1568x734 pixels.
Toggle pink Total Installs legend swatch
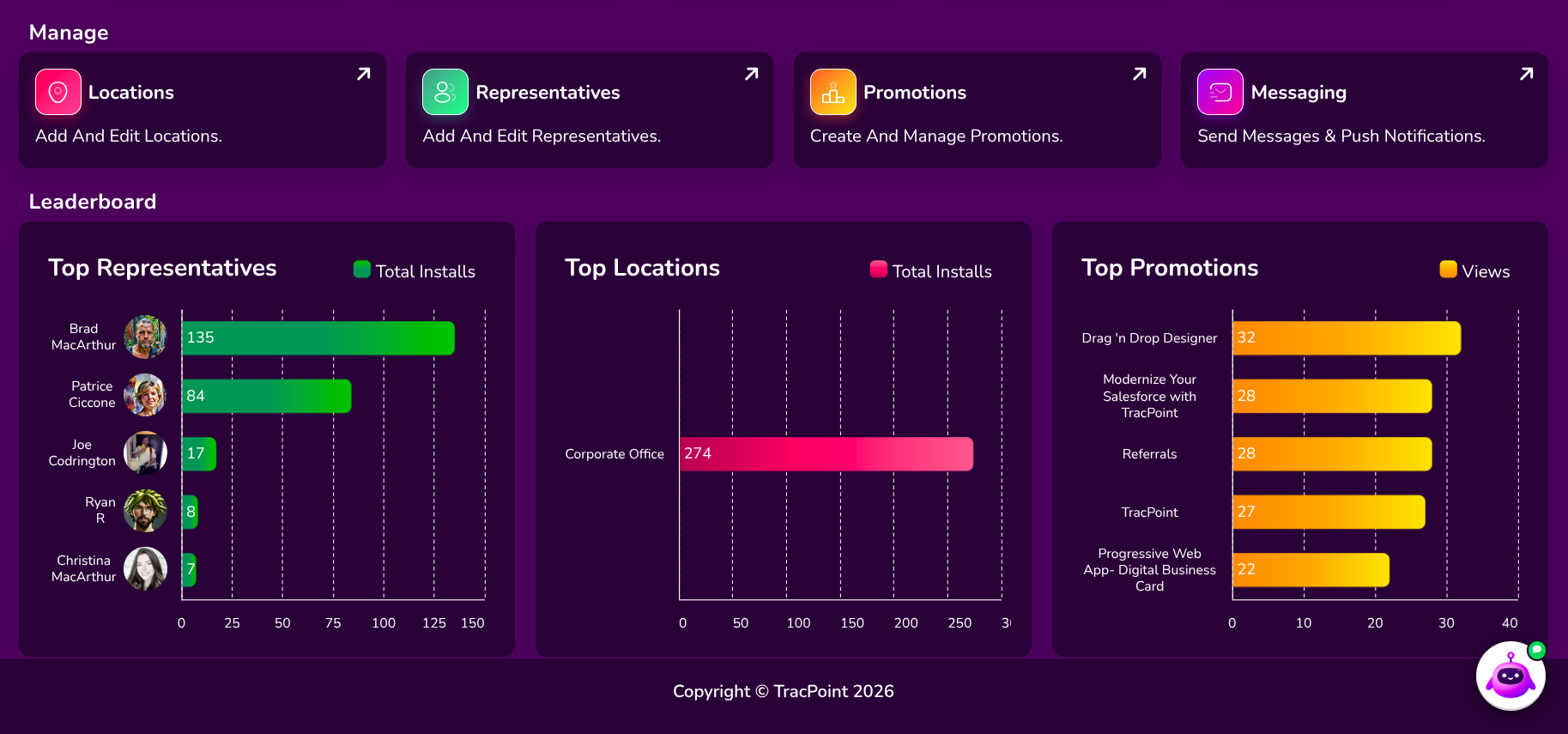(x=879, y=270)
